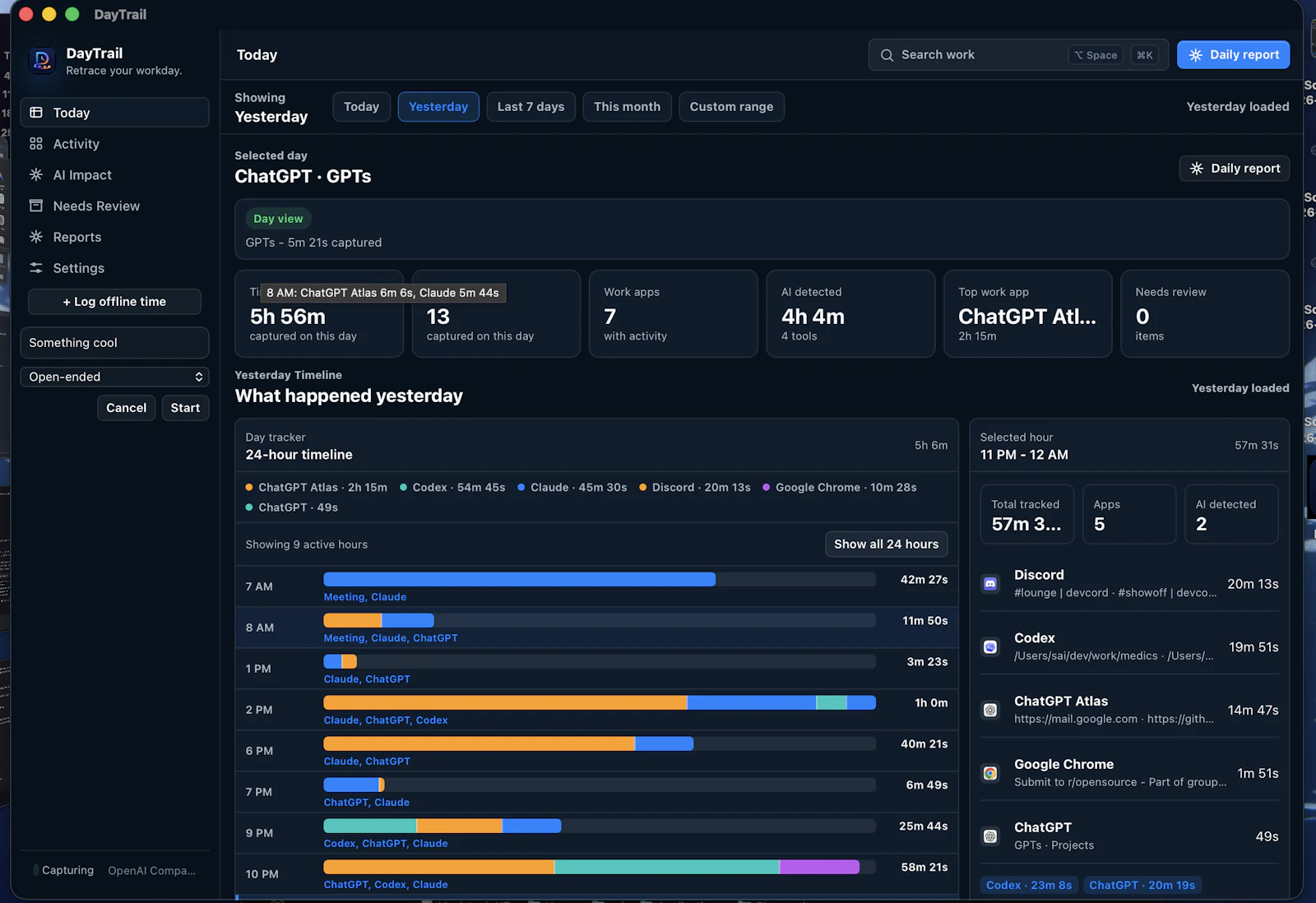This screenshot has width=1316, height=903.
Task: Click Daily report beside Selected day
Action: (1234, 169)
